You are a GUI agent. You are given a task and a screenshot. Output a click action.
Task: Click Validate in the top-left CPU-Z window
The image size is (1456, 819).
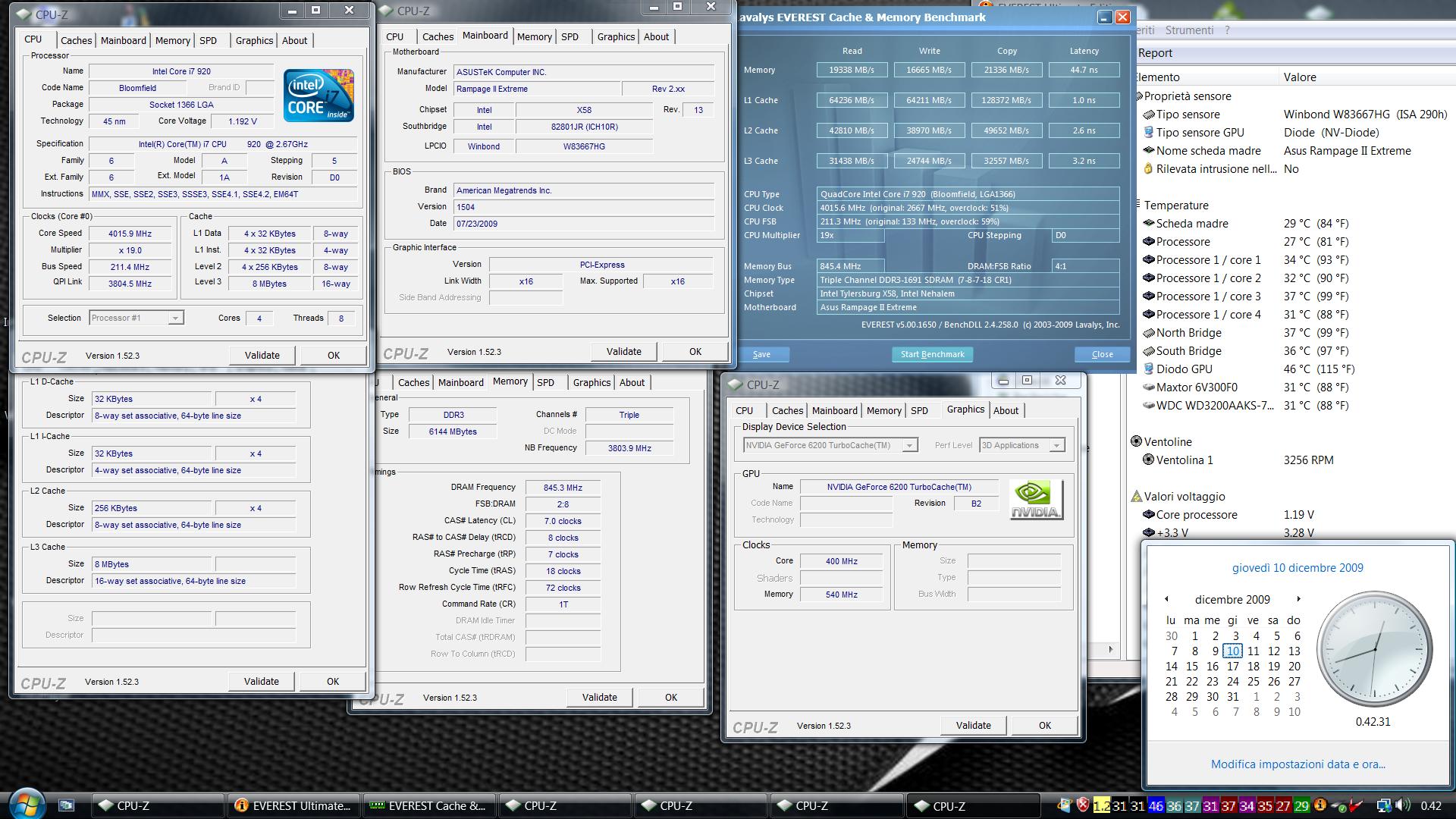[x=262, y=356]
